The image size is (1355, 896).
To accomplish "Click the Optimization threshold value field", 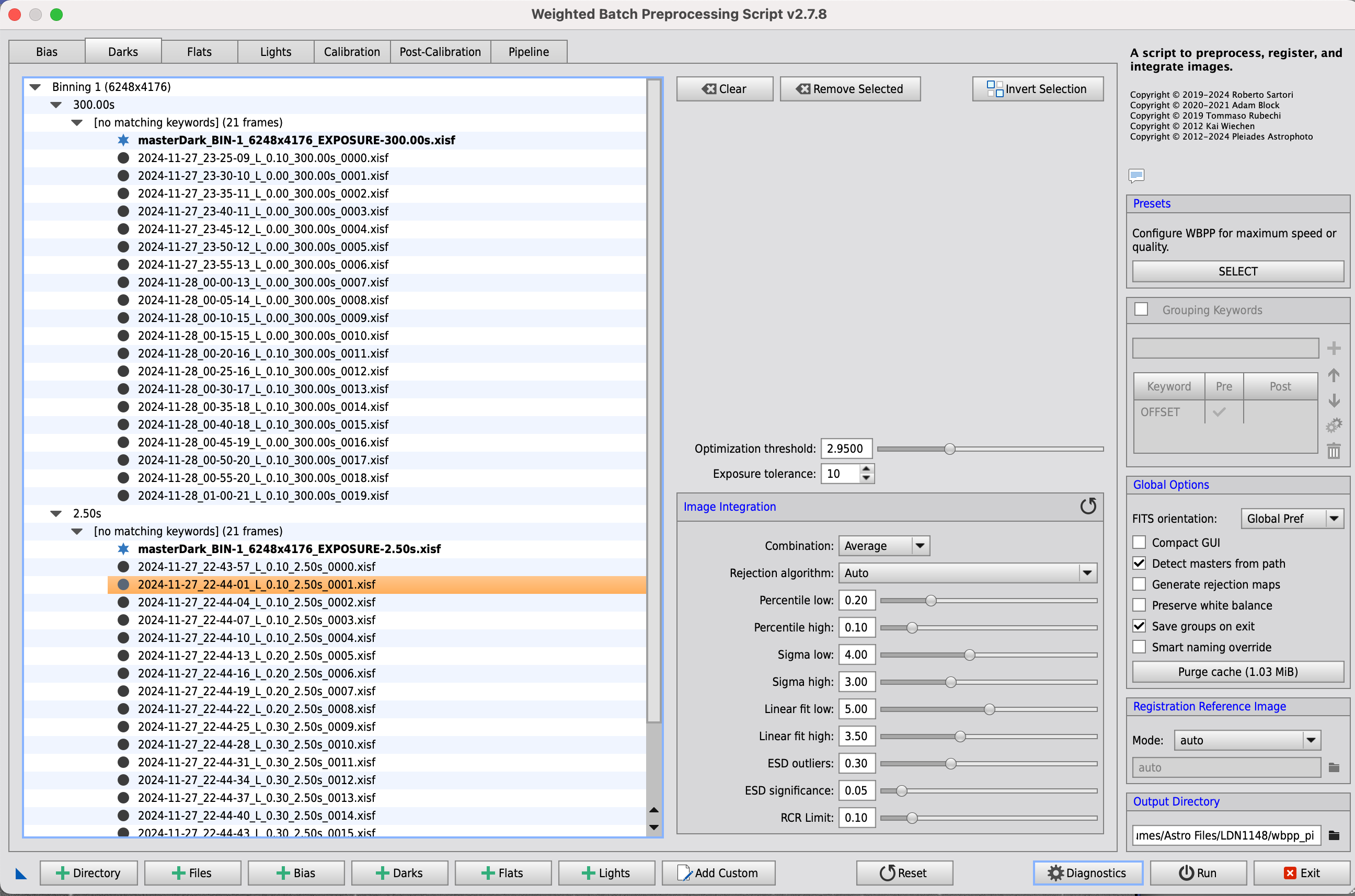I will (x=846, y=449).
